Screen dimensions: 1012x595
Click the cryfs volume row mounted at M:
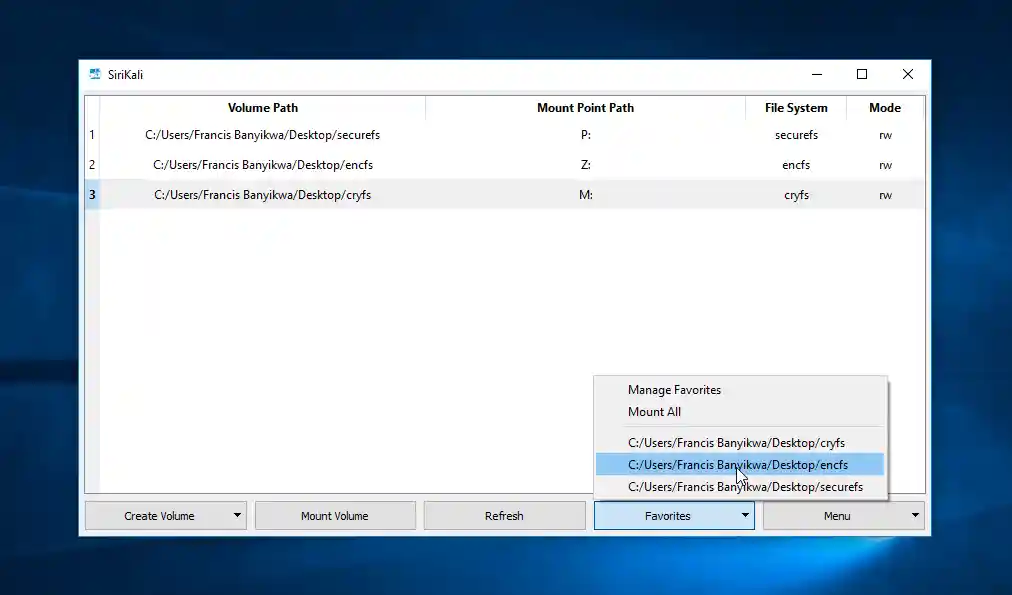click(x=262, y=195)
